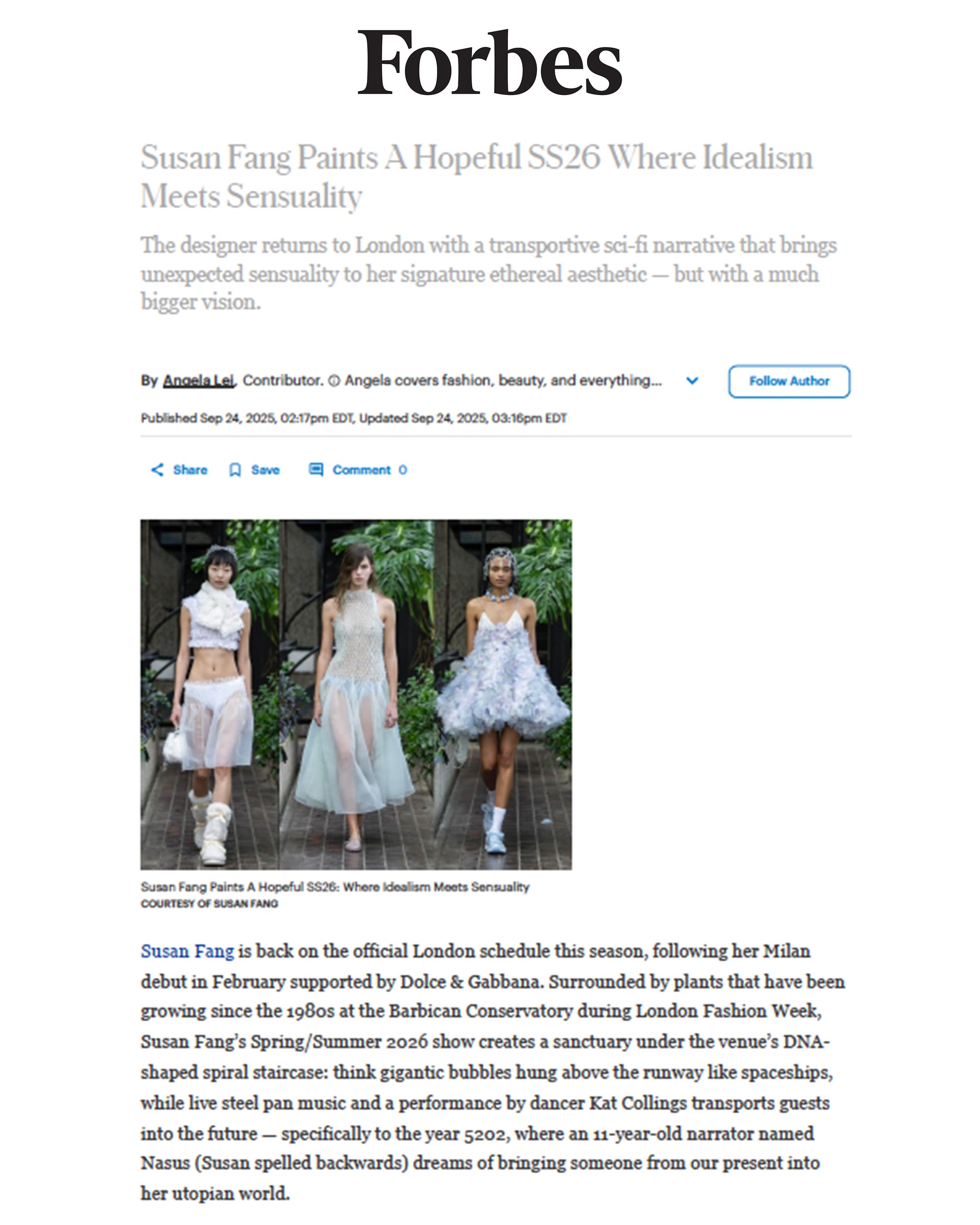Image resolution: width=980 pixels, height=1225 pixels.
Task: Expand the author bio chevron
Action: (x=692, y=380)
